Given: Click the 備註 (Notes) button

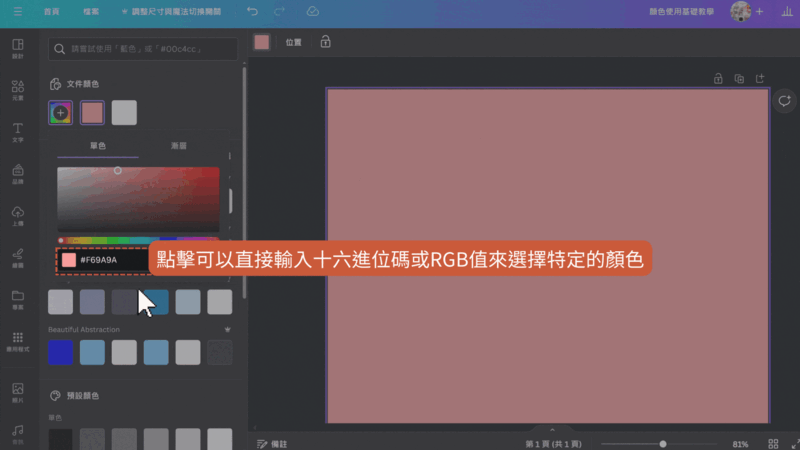Looking at the screenshot, I should (273, 443).
